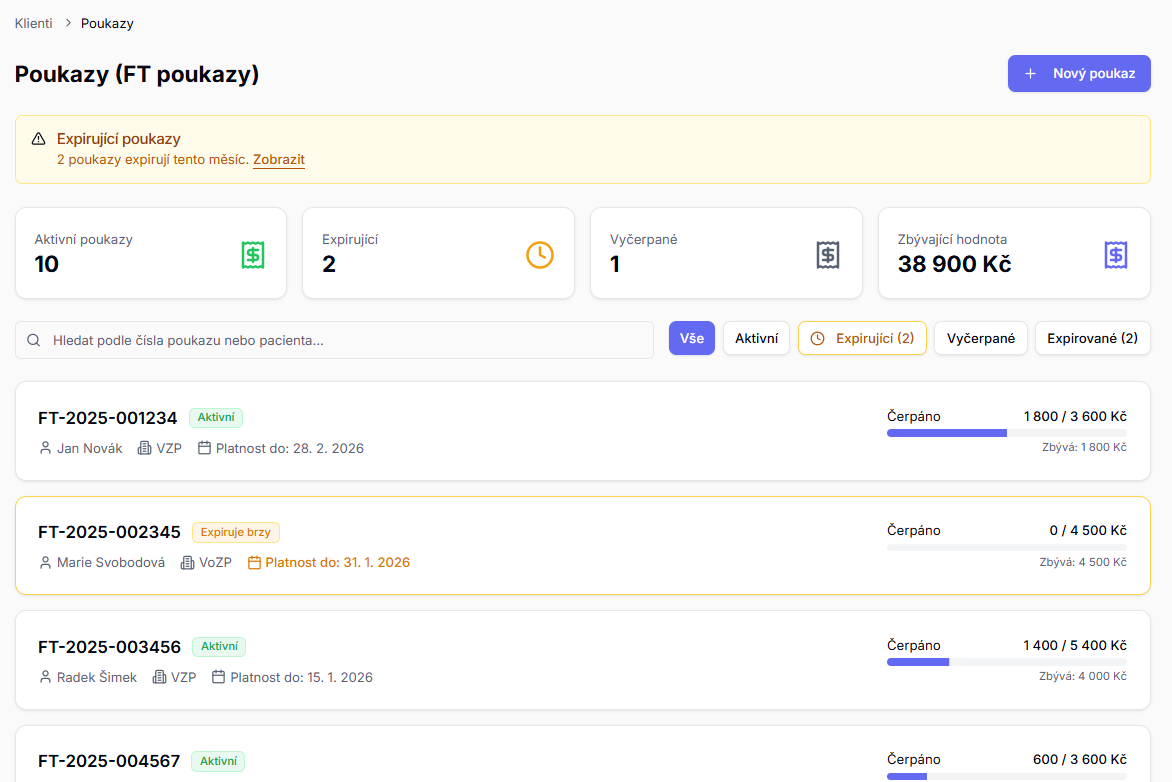The height and width of the screenshot is (782, 1172).
Task: Create a new voucher with Nový poukaz
Action: [x=1079, y=73]
